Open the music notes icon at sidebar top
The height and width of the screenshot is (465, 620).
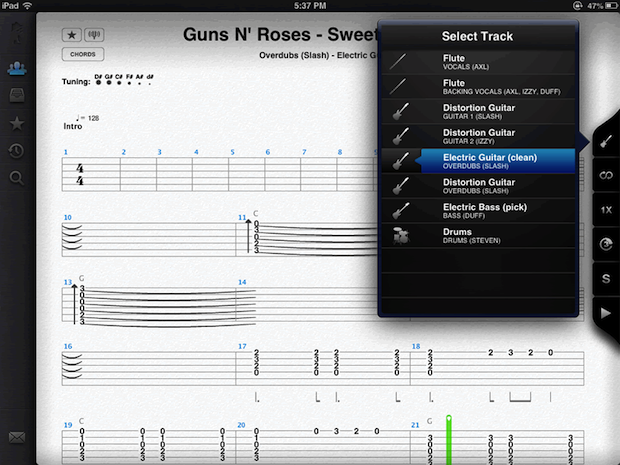(17, 34)
